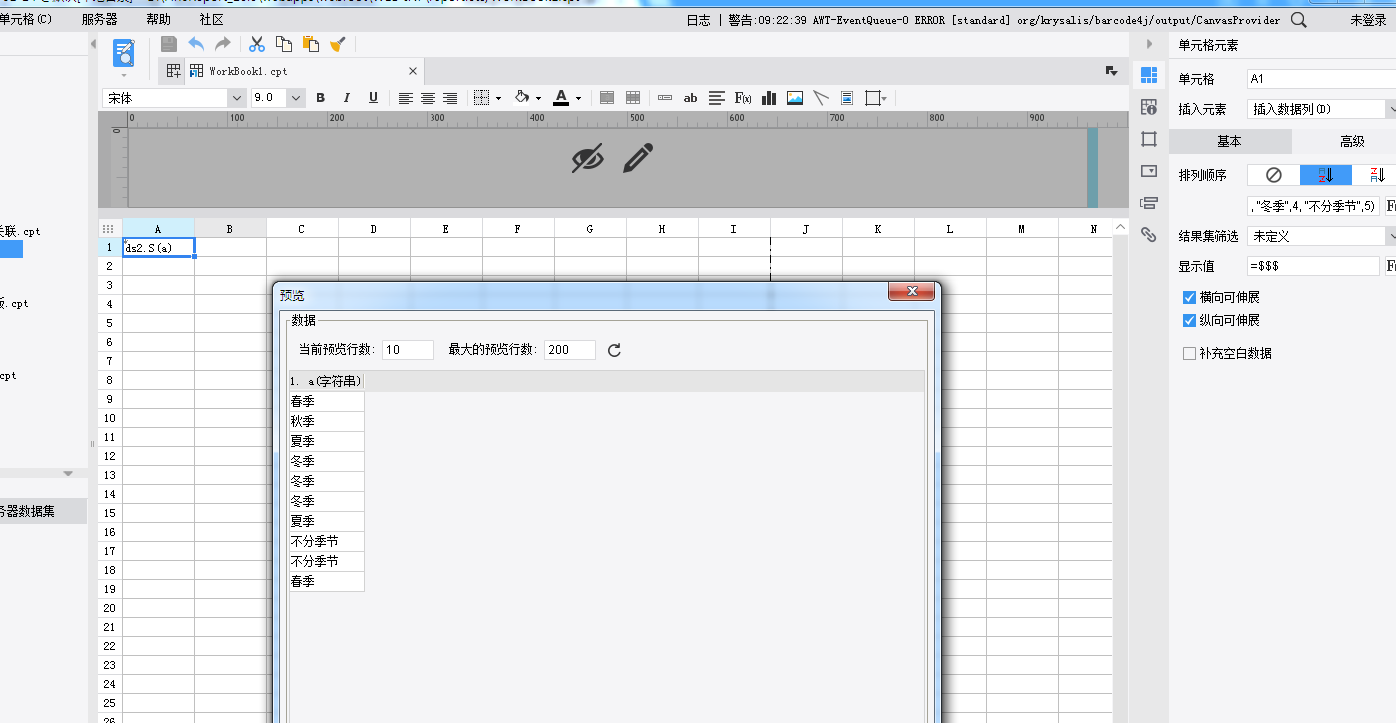Screen dimensions: 1396x723
Task: Open 插入数据列 insert element dropdown
Action: [x=1391, y=109]
